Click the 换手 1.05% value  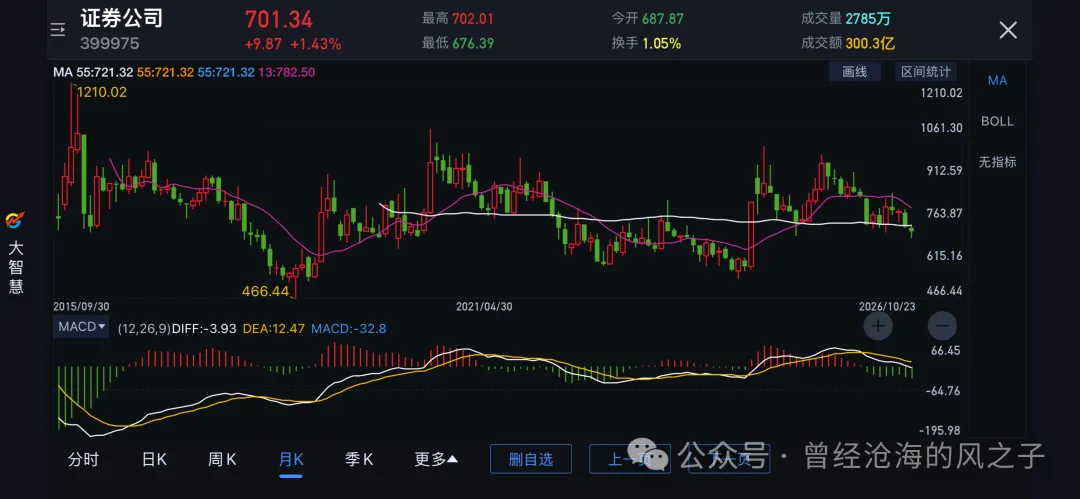(x=661, y=43)
